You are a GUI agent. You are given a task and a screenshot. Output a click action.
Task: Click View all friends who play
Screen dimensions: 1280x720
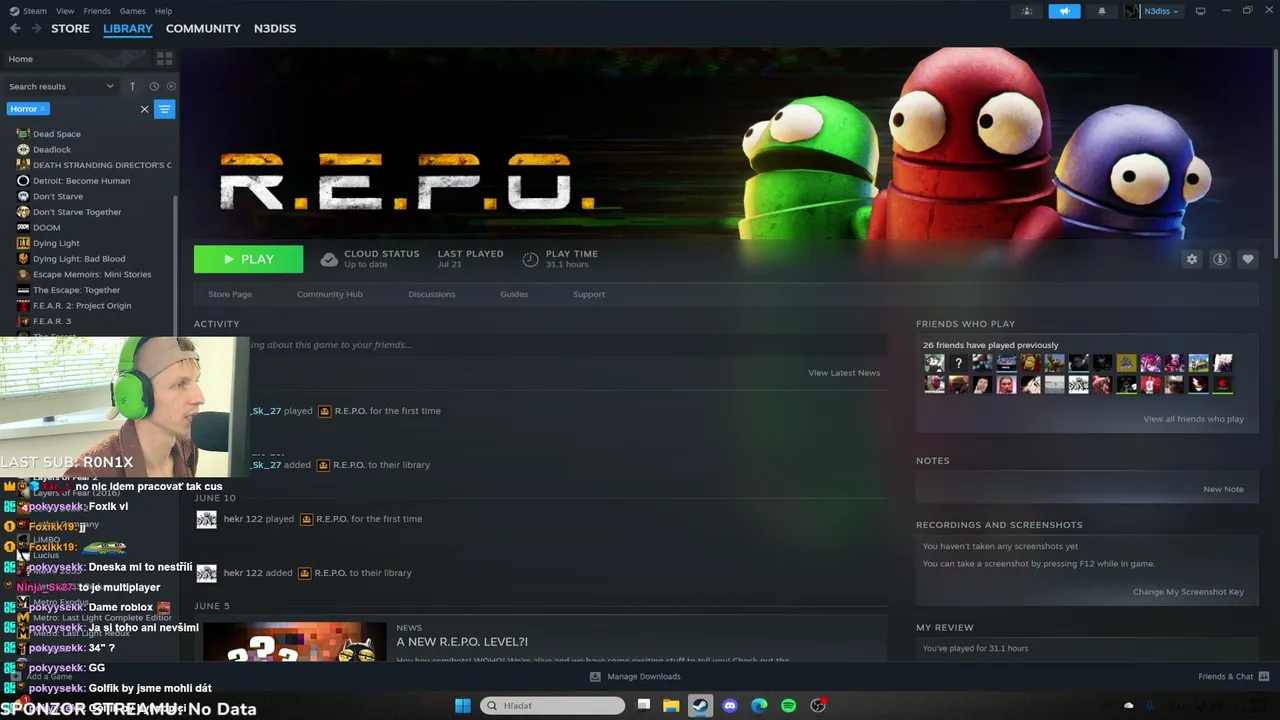tap(1194, 419)
